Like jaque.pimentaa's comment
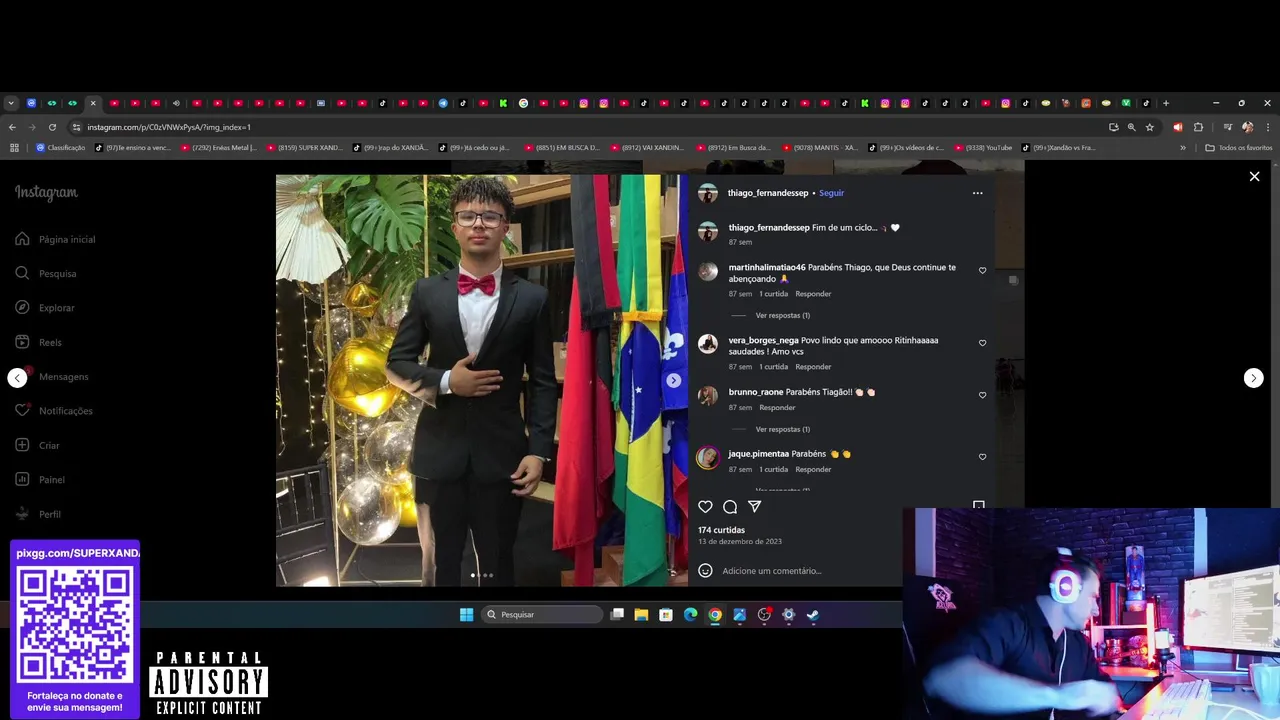 (x=982, y=457)
